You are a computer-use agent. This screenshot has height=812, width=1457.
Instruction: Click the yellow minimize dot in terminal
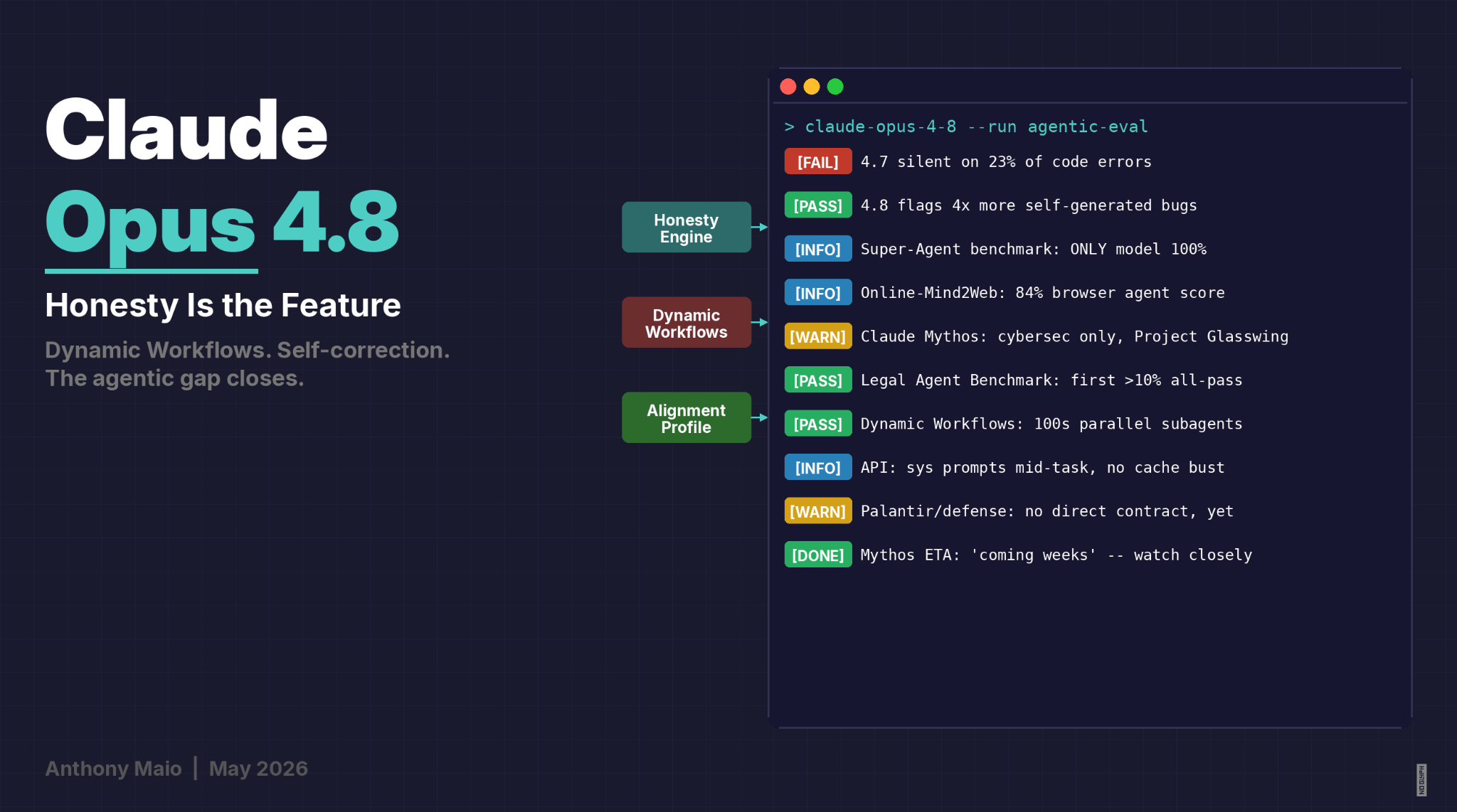812,87
